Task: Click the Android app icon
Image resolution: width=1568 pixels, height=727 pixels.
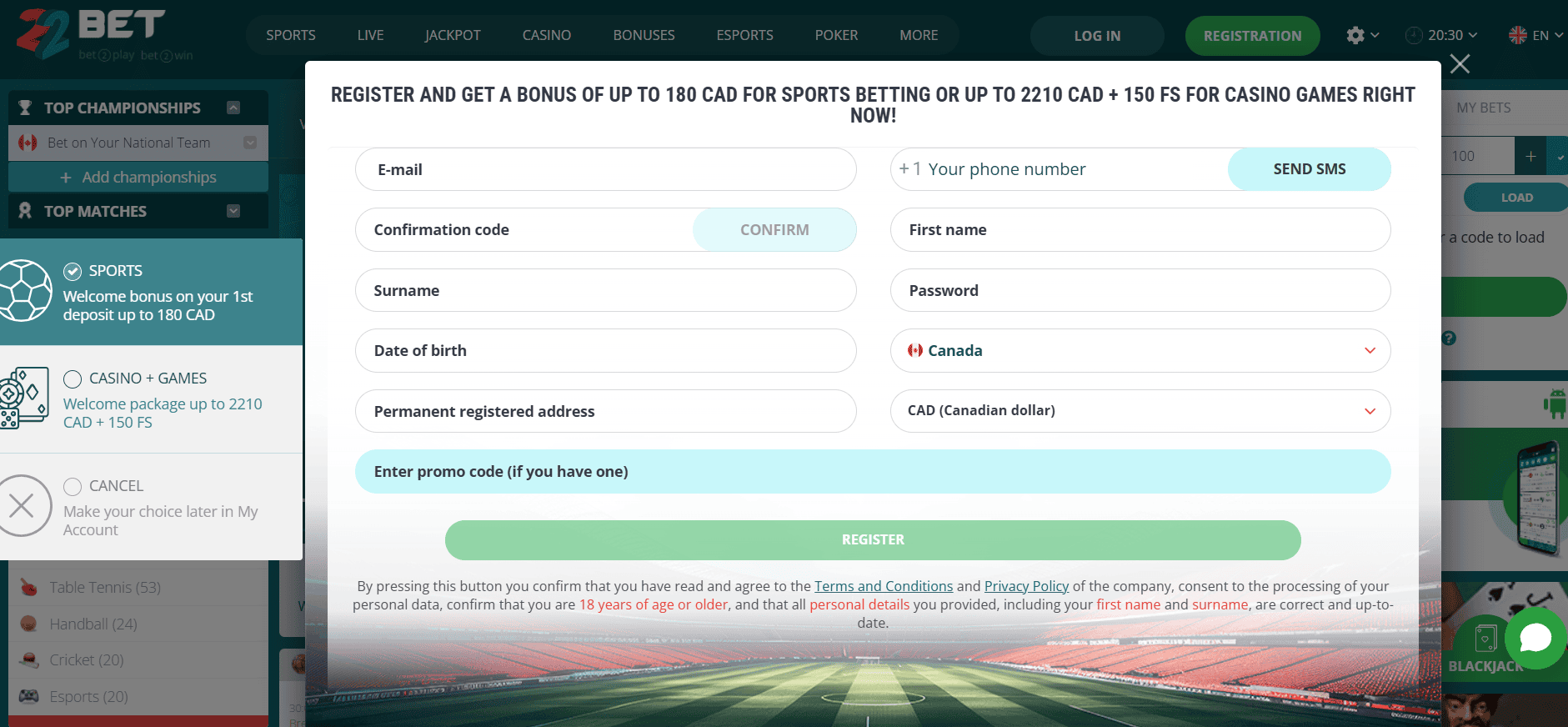Action: 1555,404
